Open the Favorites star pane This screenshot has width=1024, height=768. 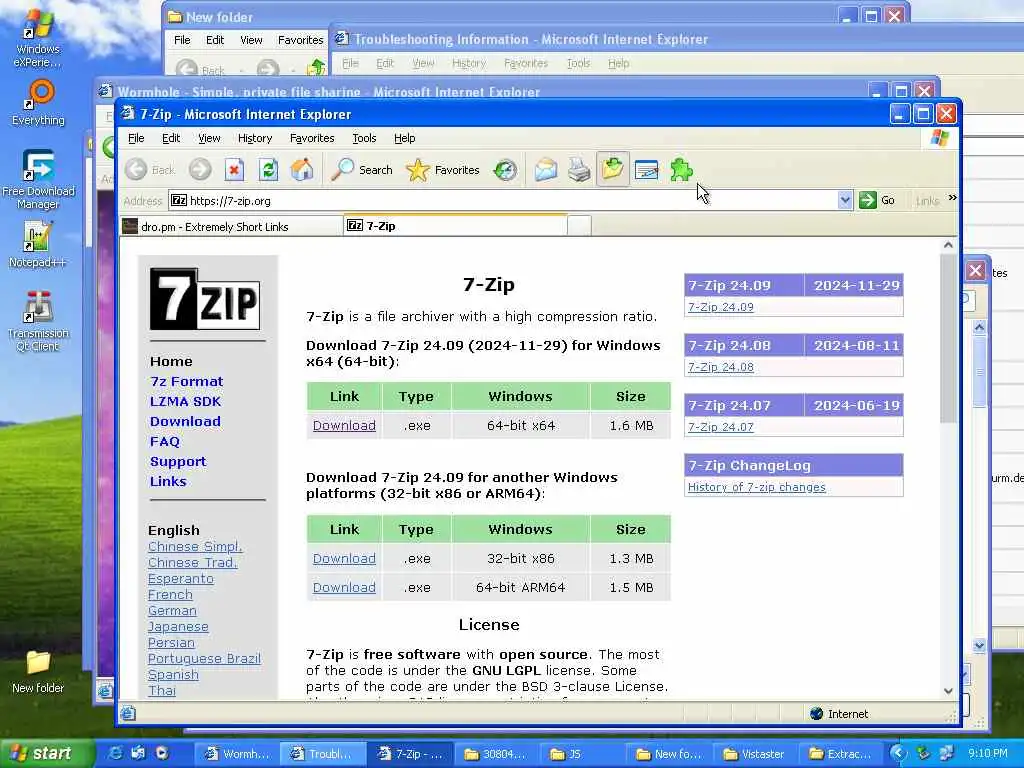point(443,170)
